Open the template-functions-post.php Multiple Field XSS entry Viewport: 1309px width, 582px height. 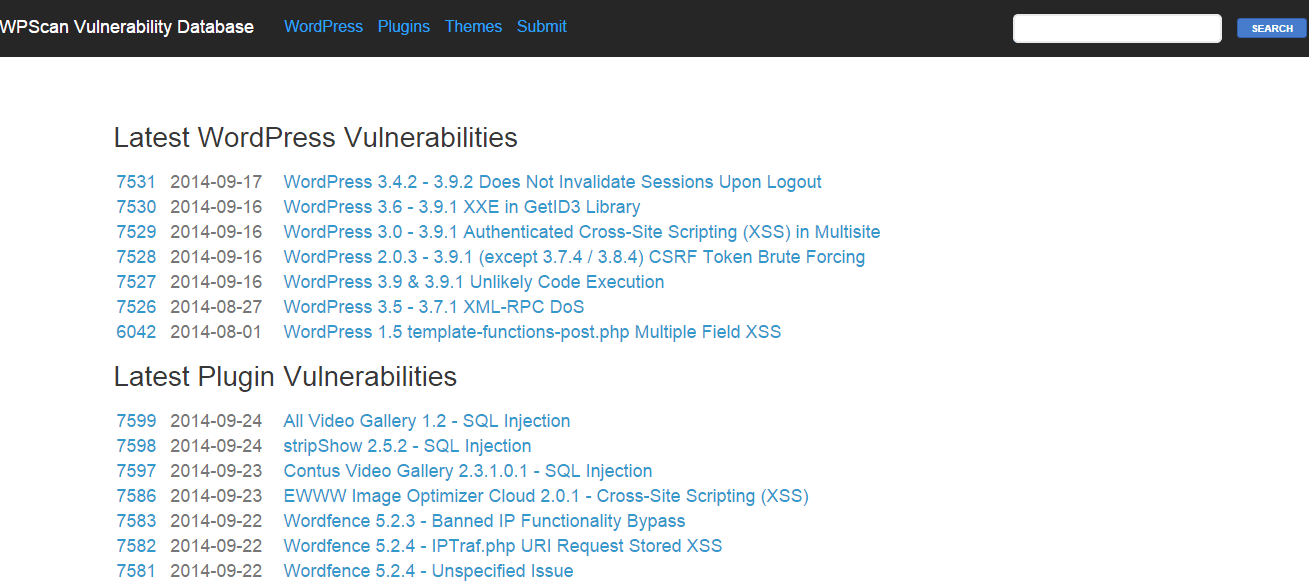(532, 331)
